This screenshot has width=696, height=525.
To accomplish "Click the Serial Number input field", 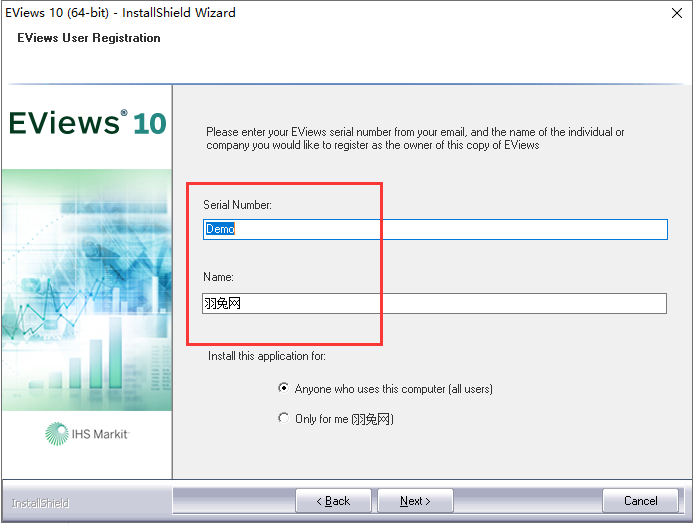I will click(434, 229).
